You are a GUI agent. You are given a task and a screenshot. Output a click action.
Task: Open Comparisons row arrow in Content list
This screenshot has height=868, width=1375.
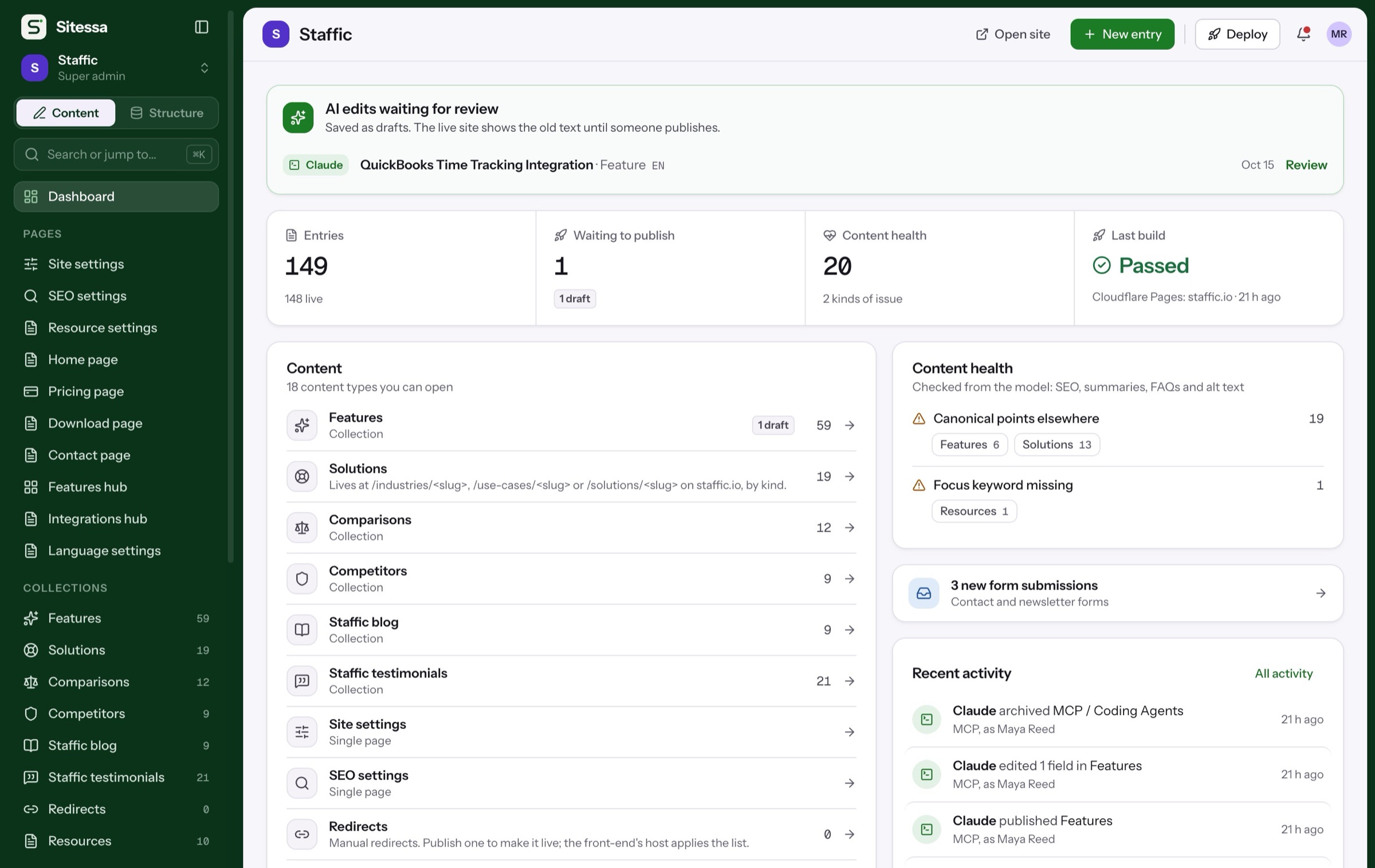850,527
